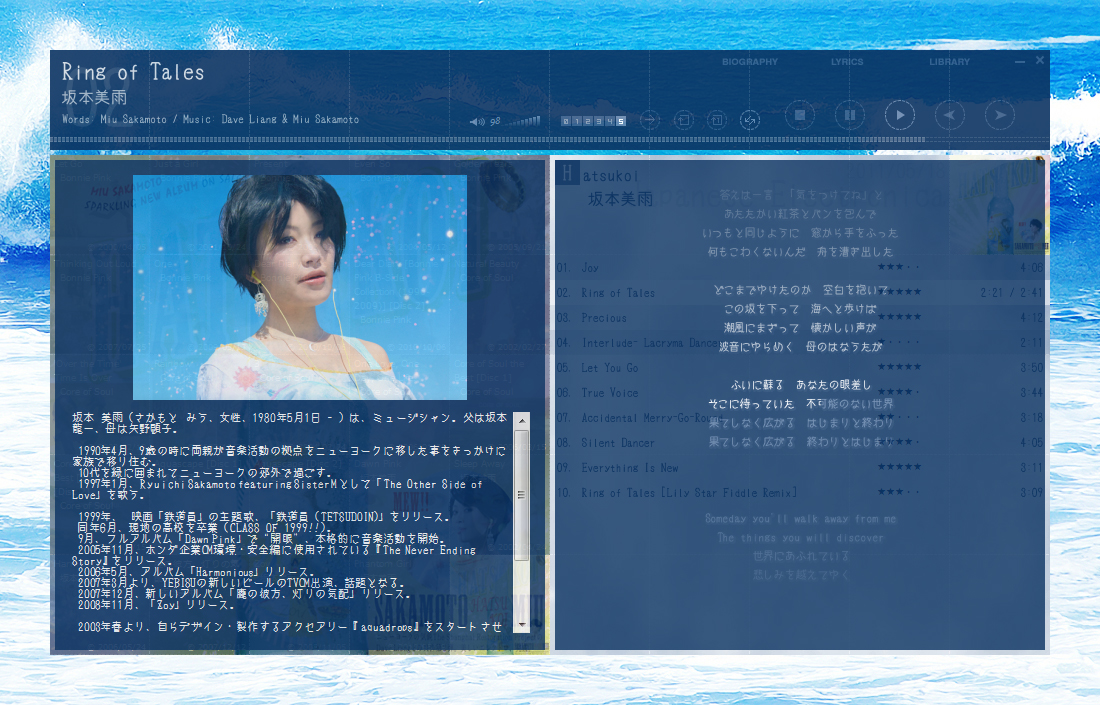The width and height of the screenshot is (1100, 705).
Task: Open the BIOGRAPHY tab
Action: point(750,62)
